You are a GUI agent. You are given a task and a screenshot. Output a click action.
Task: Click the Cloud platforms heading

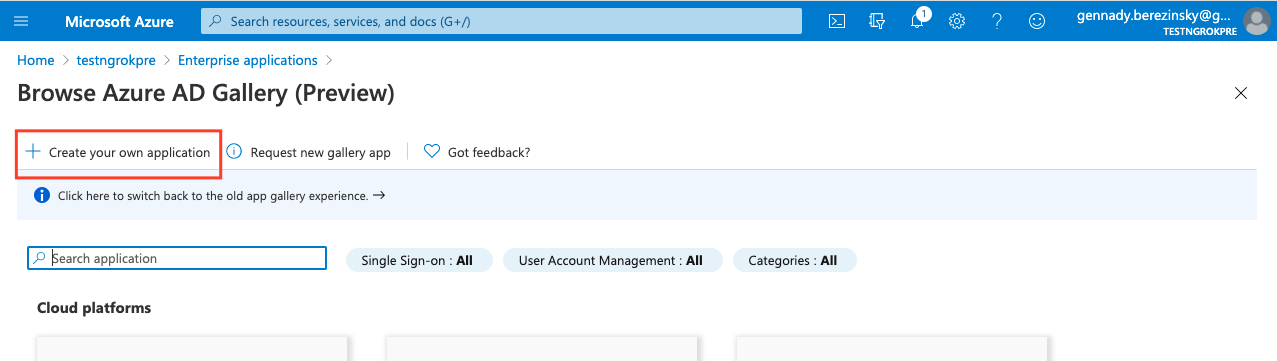click(94, 308)
